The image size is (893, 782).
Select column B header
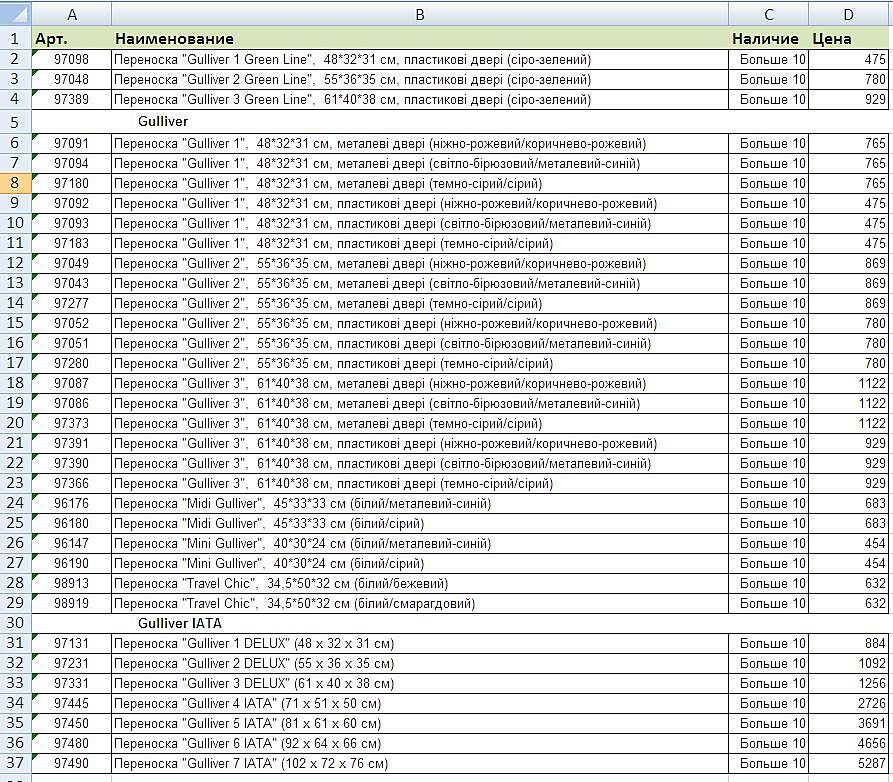pyautogui.click(x=419, y=14)
